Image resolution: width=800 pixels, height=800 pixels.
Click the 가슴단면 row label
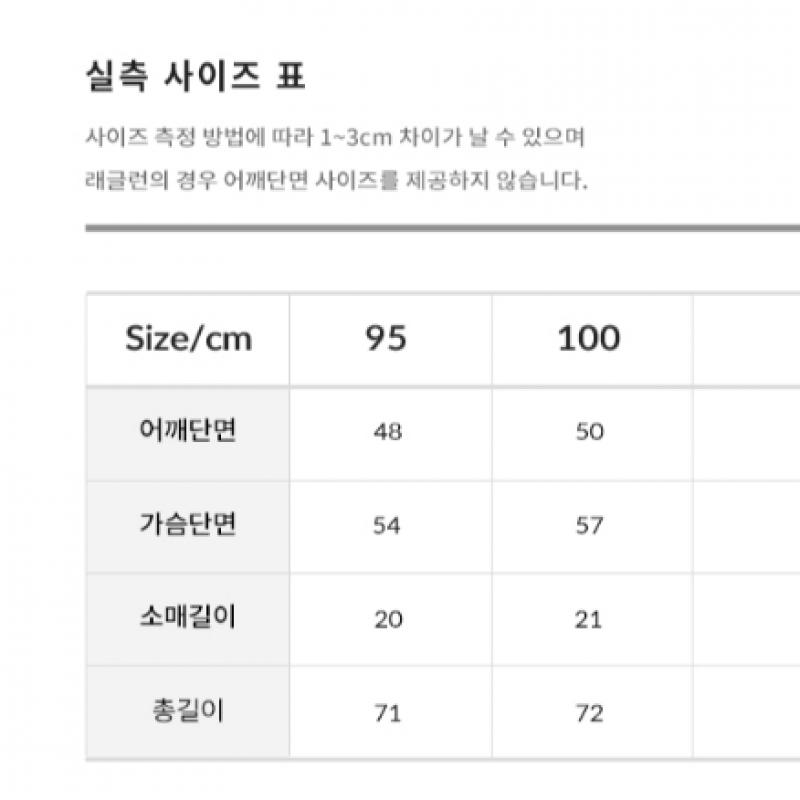click(188, 525)
